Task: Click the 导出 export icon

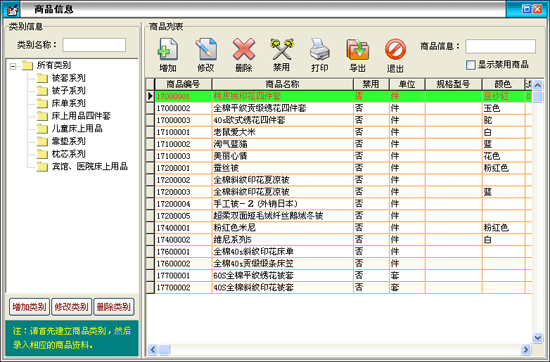Action: point(357,49)
